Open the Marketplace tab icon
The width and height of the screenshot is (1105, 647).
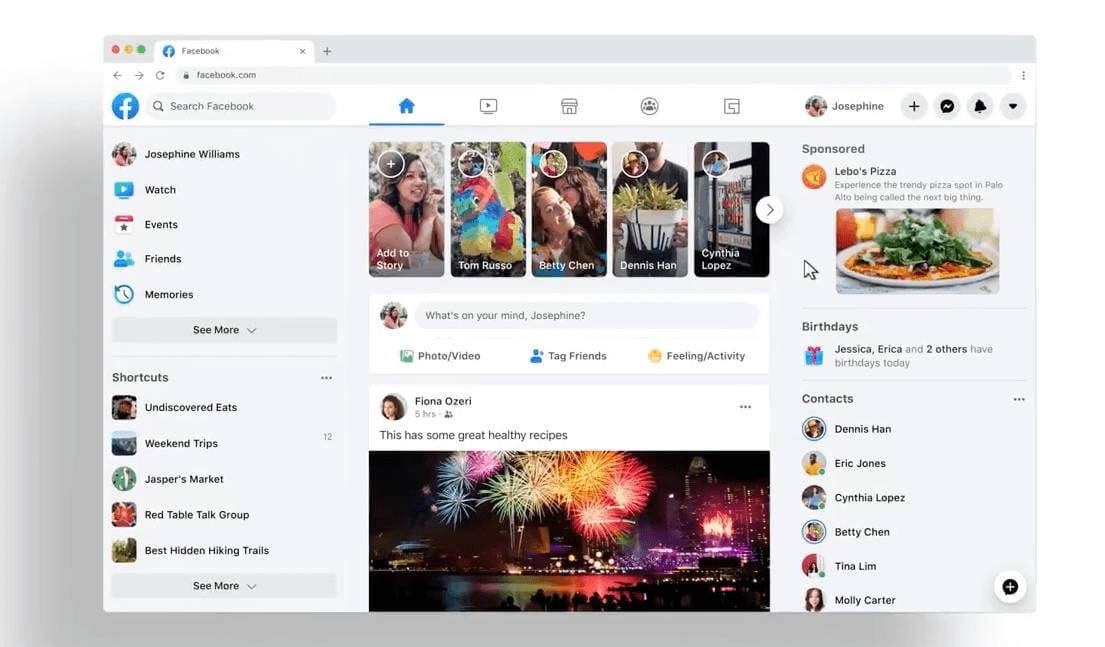[x=569, y=106]
